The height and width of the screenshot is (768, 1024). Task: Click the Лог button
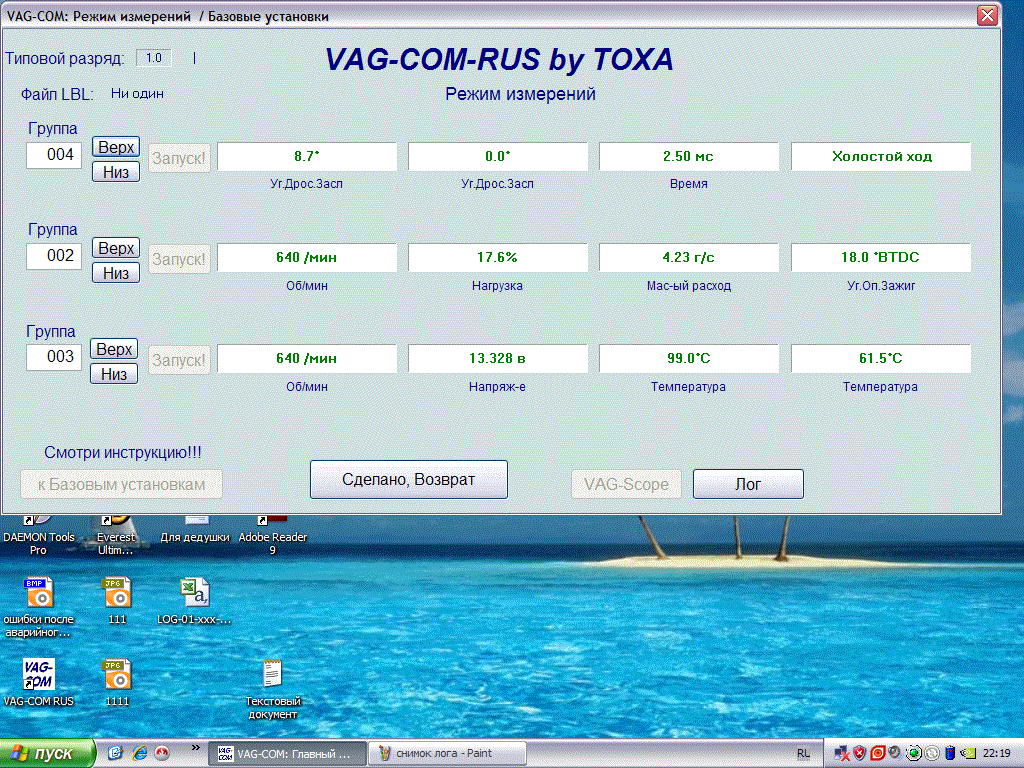[x=748, y=484]
